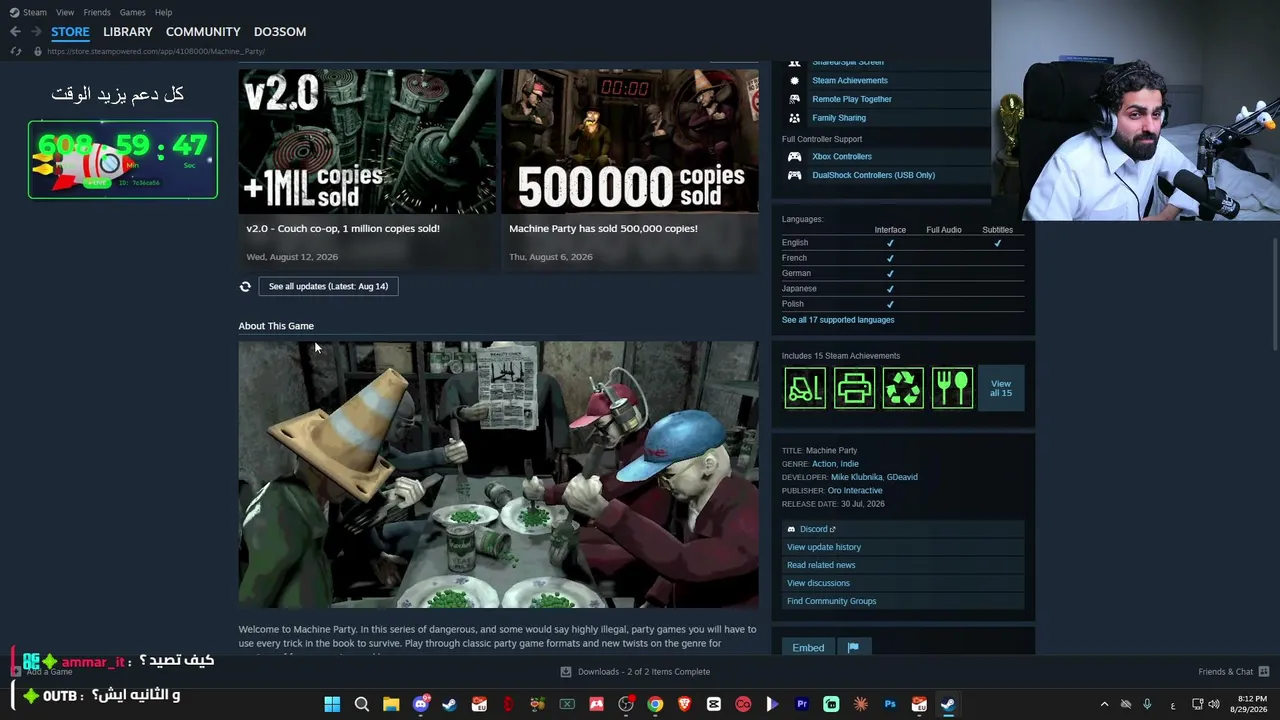
Task: Open Photoshop from the taskbar
Action: (x=889, y=704)
